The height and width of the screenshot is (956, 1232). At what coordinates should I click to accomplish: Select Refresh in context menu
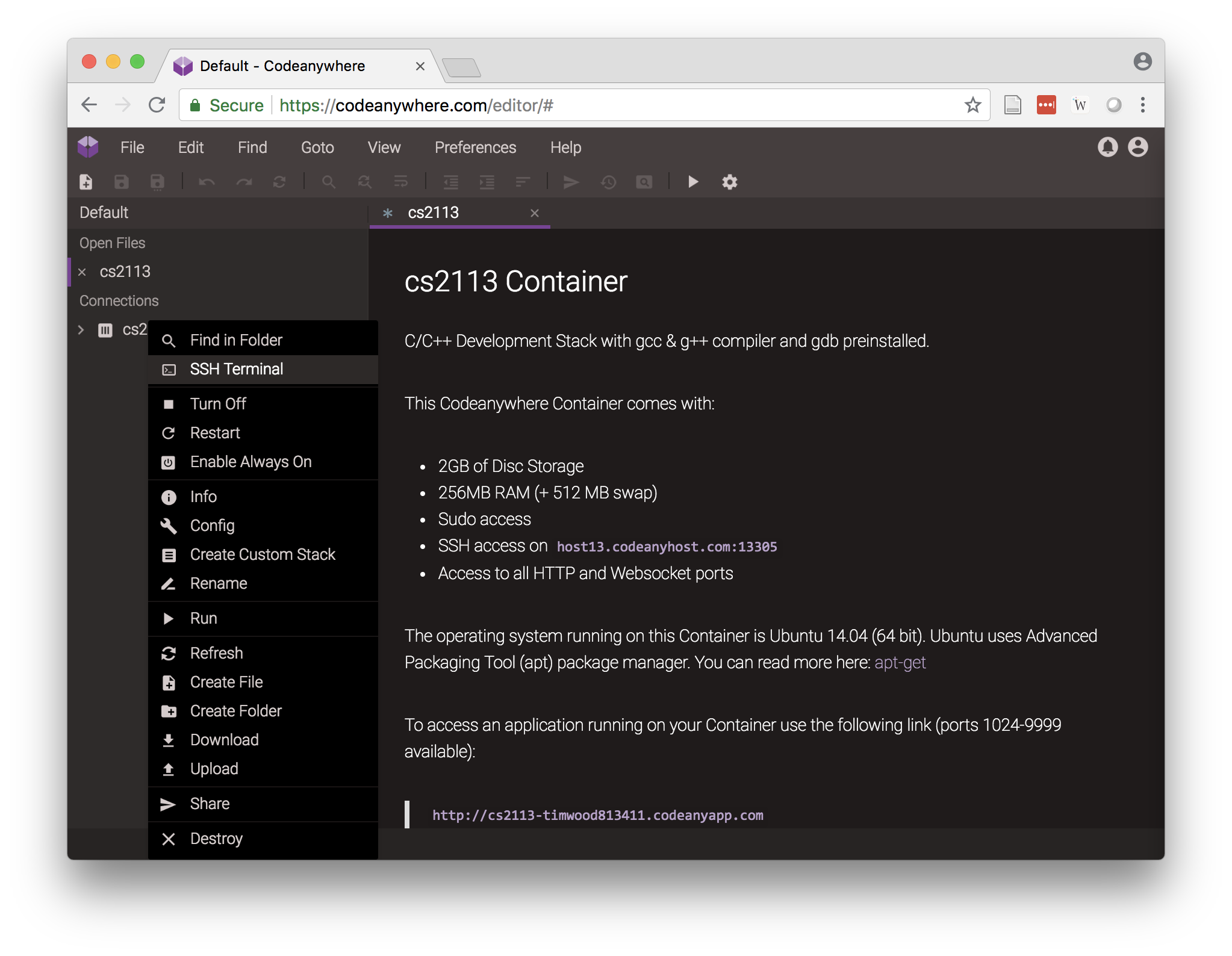pyautogui.click(x=263, y=653)
